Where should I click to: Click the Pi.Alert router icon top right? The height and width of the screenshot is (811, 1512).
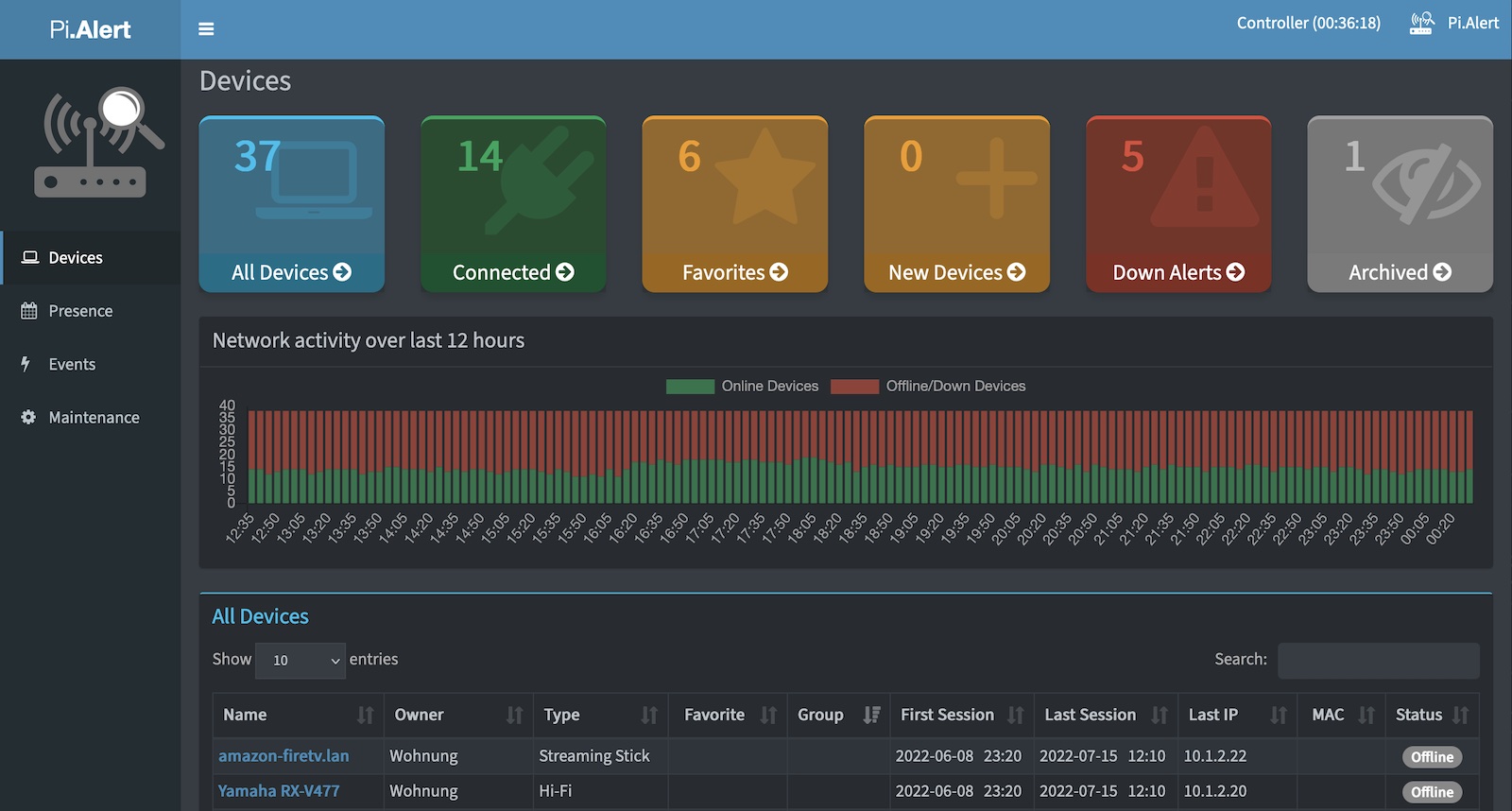point(1420,23)
